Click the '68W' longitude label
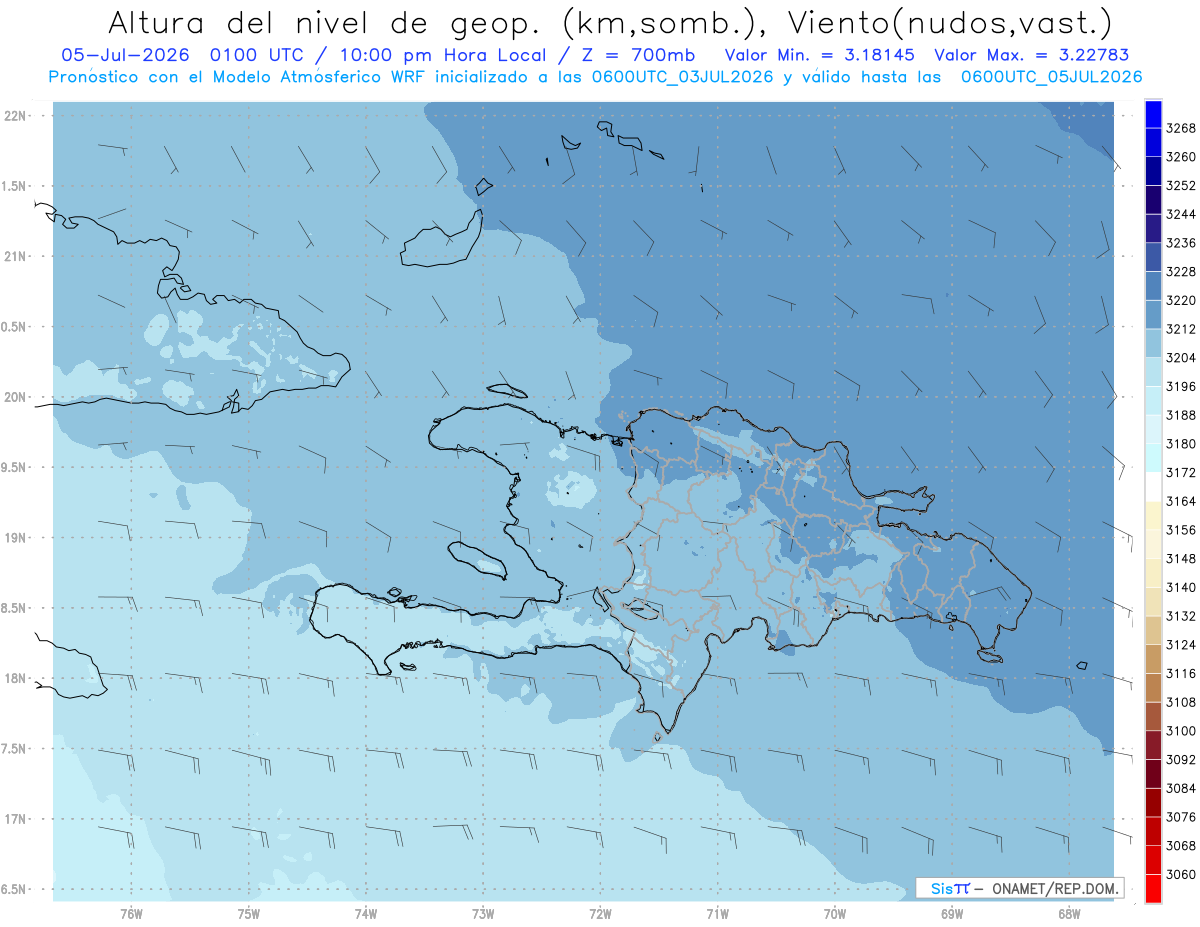Screen dimensions: 1200x927 1069,913
